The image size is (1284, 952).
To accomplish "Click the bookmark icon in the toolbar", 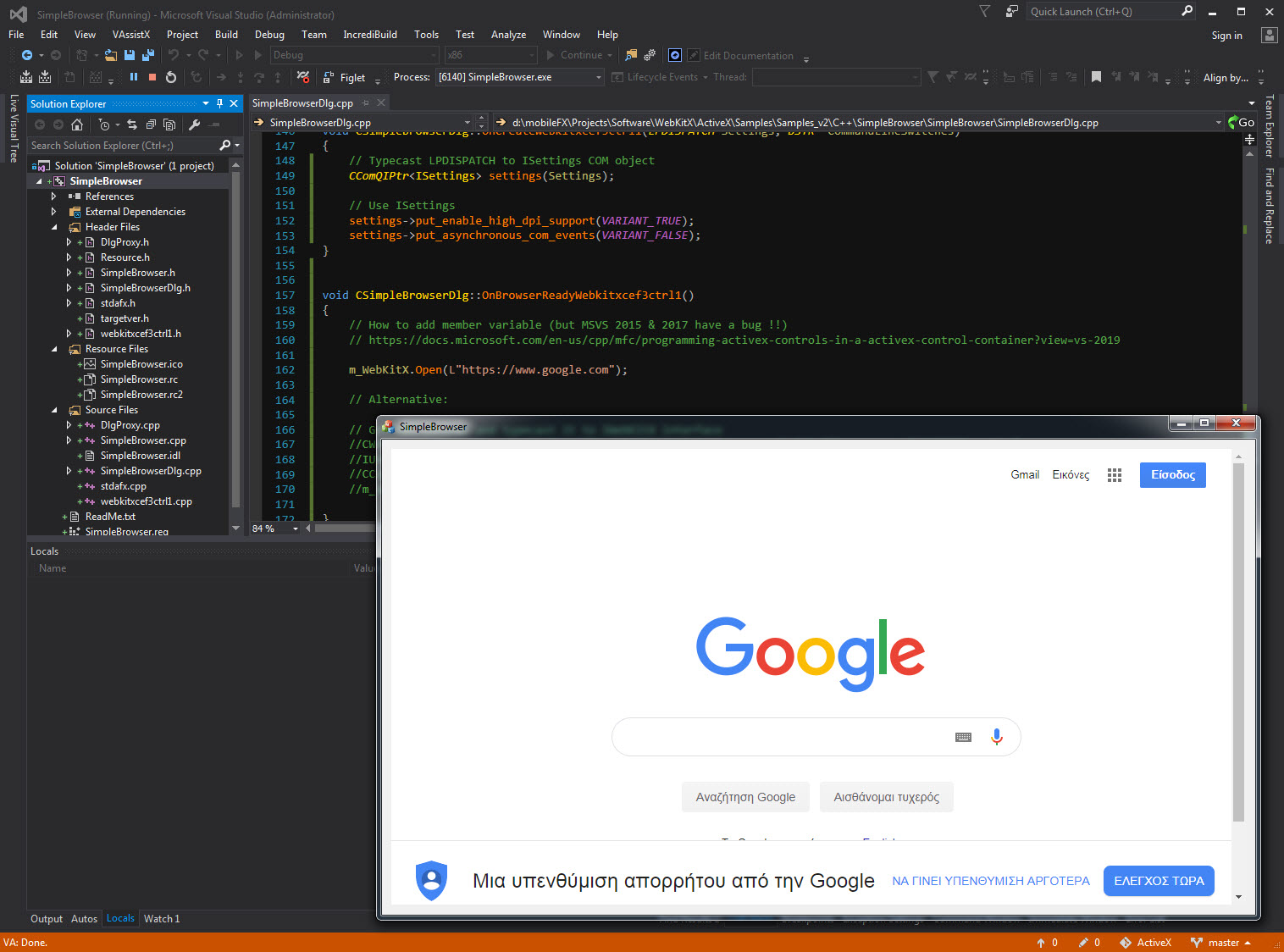I will click(x=1096, y=77).
